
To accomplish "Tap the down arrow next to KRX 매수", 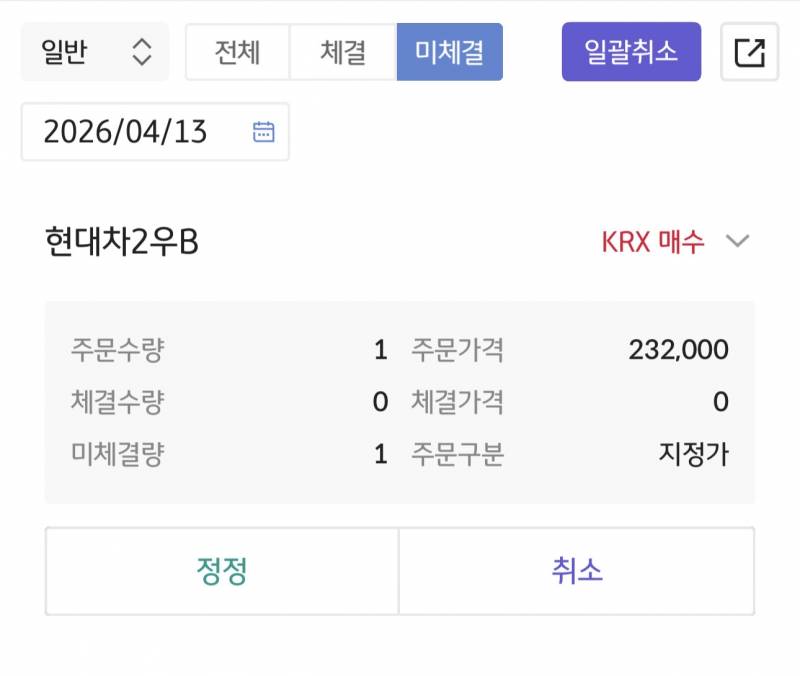I will (737, 240).
